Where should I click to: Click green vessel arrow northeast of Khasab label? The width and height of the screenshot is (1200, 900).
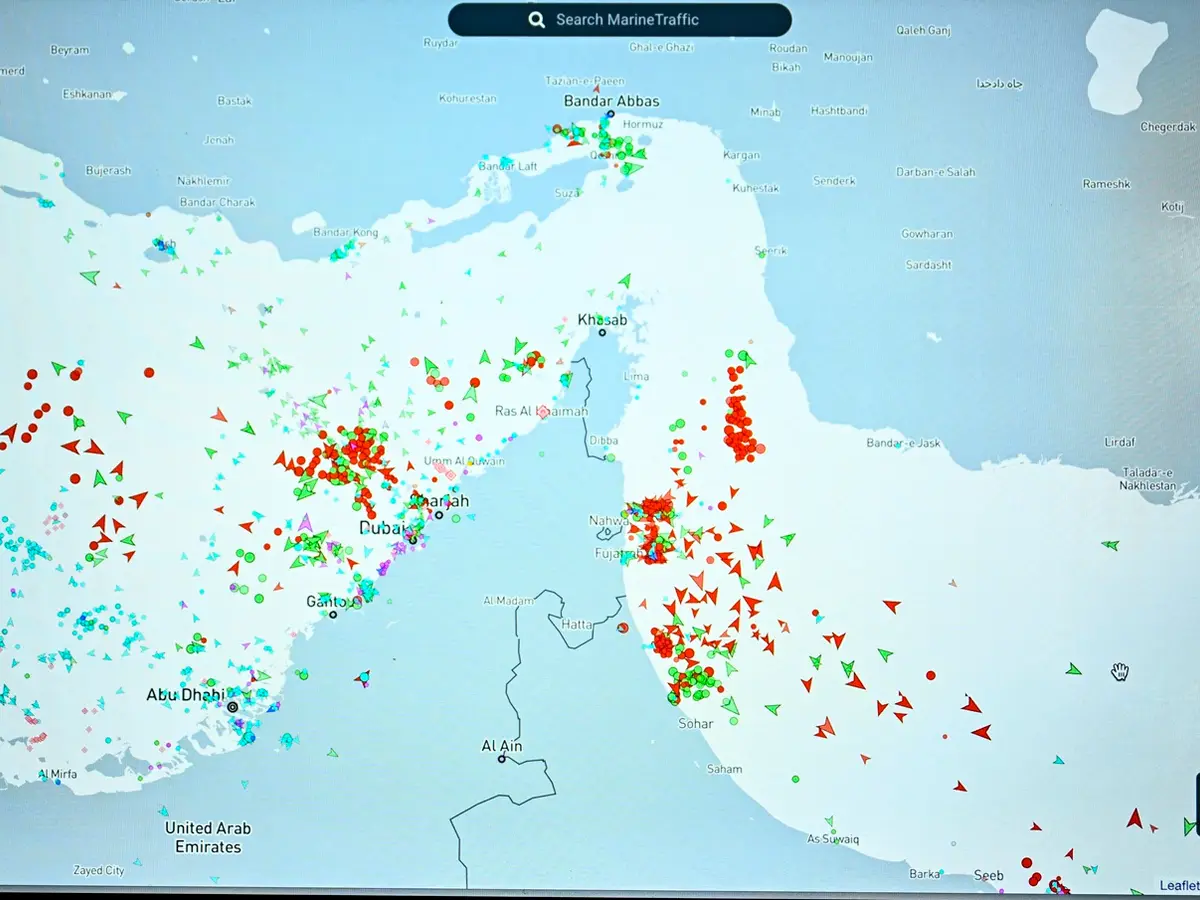[x=625, y=281]
